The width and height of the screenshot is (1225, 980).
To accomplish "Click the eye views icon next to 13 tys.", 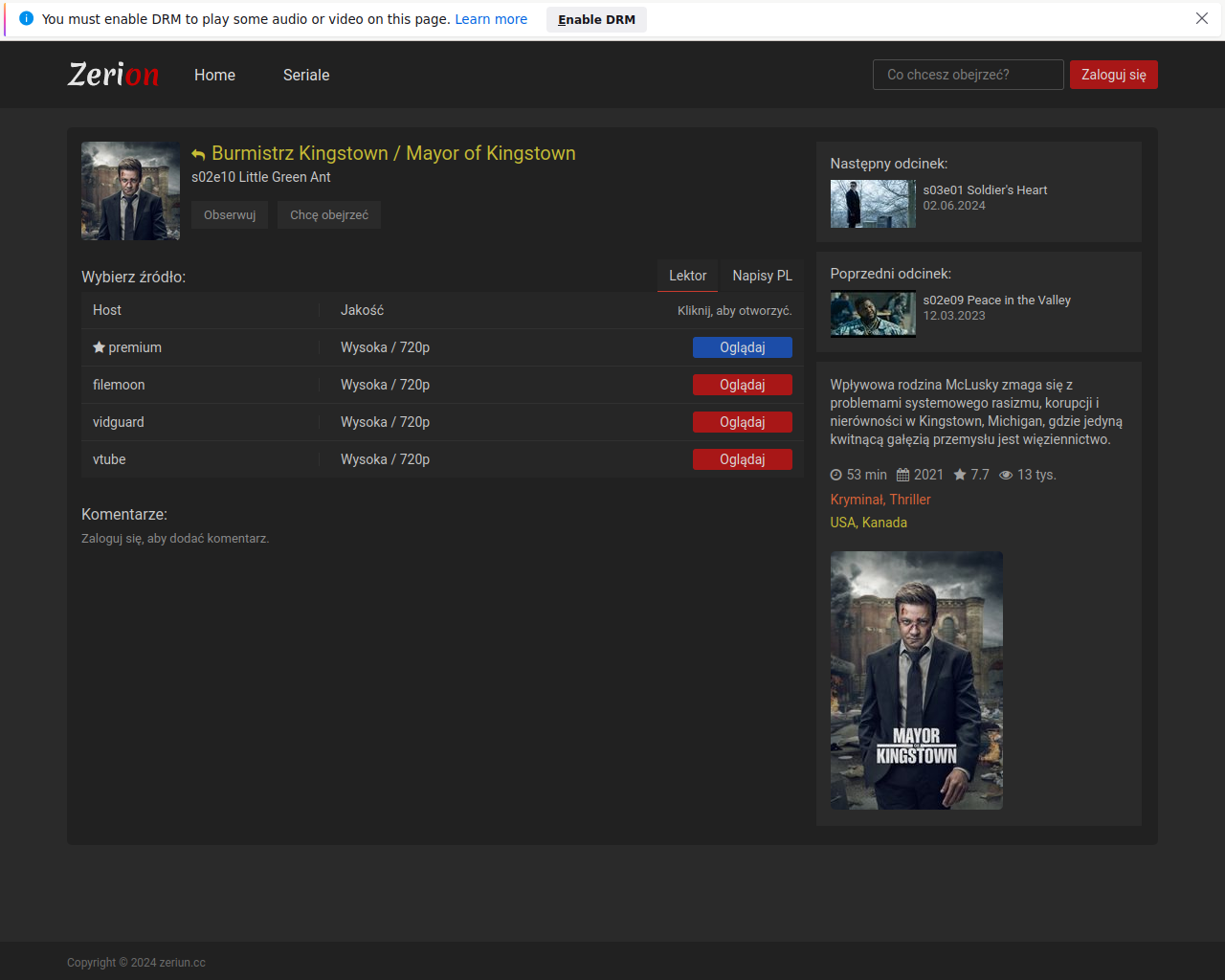I will click(1006, 475).
